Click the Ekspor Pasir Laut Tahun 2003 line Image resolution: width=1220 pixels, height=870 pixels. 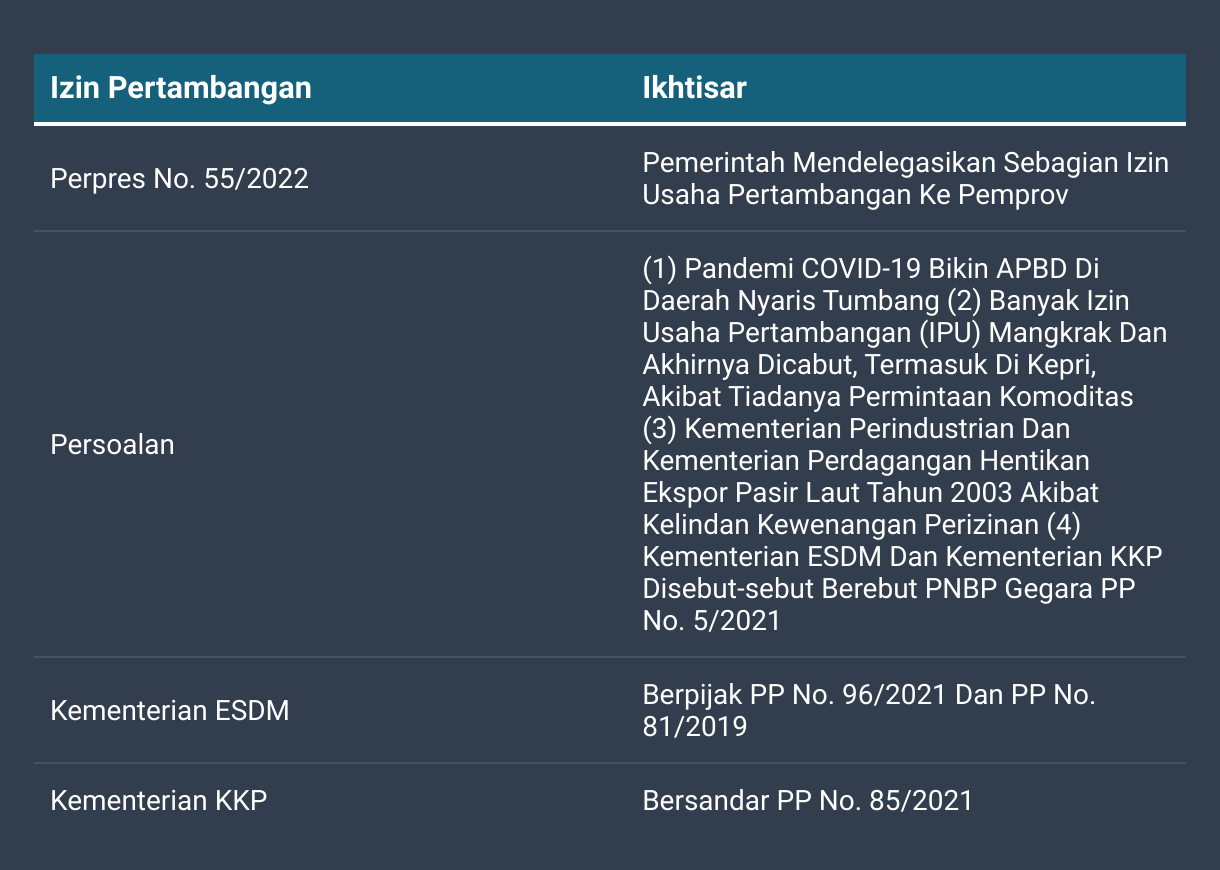871,493
